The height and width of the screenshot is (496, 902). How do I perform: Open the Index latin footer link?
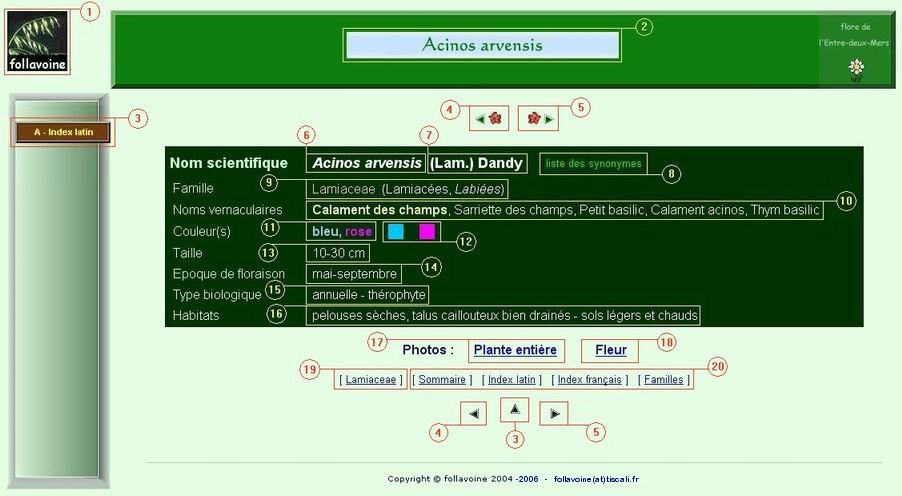tap(511, 380)
